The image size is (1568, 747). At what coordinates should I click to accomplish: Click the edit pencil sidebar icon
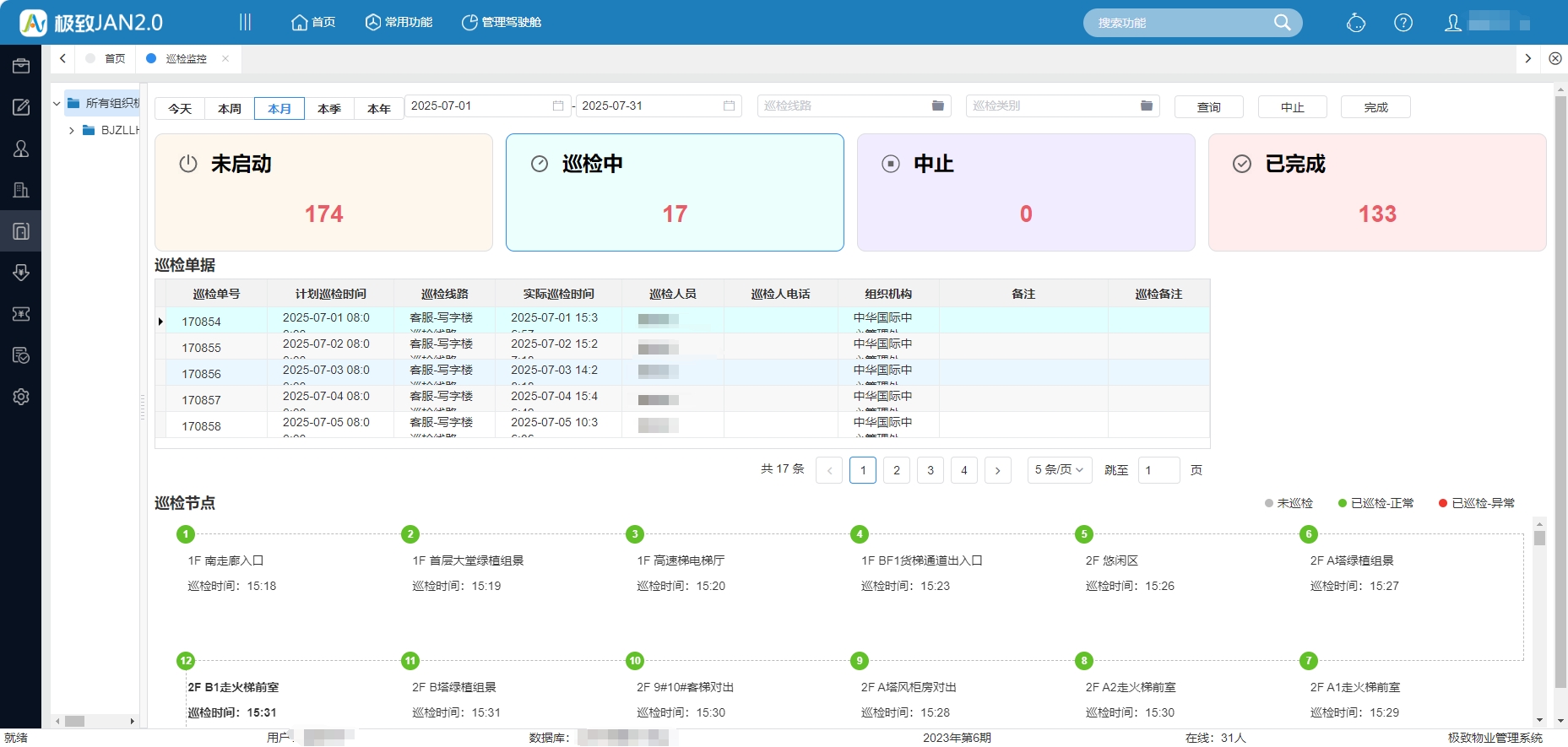(21, 107)
